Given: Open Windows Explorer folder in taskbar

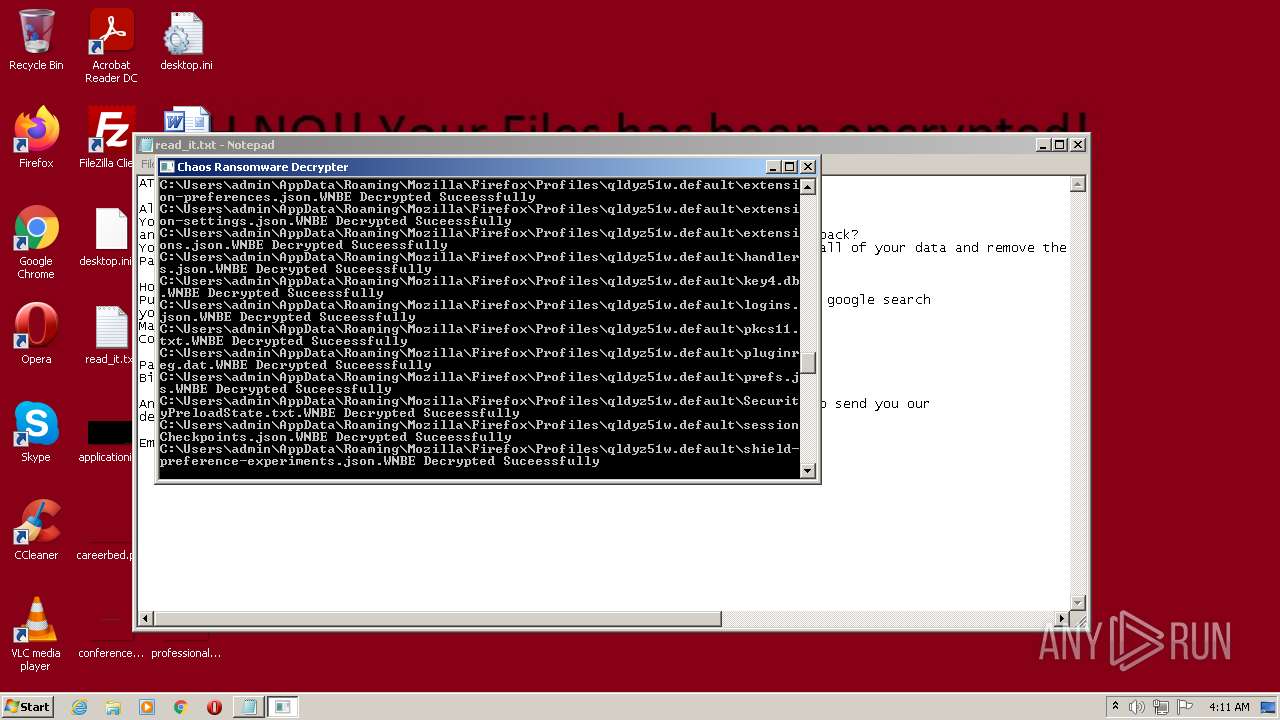Looking at the screenshot, I should pyautogui.click(x=113, y=707).
